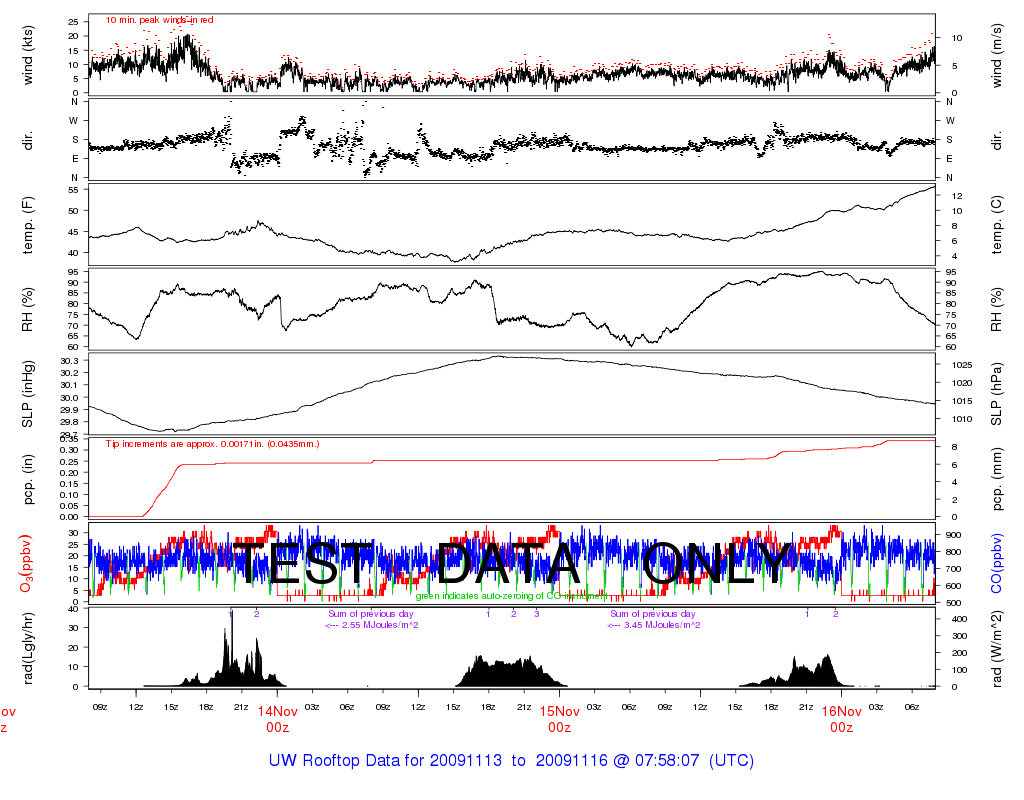
Task: Click the 'wind (m/s)' axis label
Action: click(x=996, y=56)
